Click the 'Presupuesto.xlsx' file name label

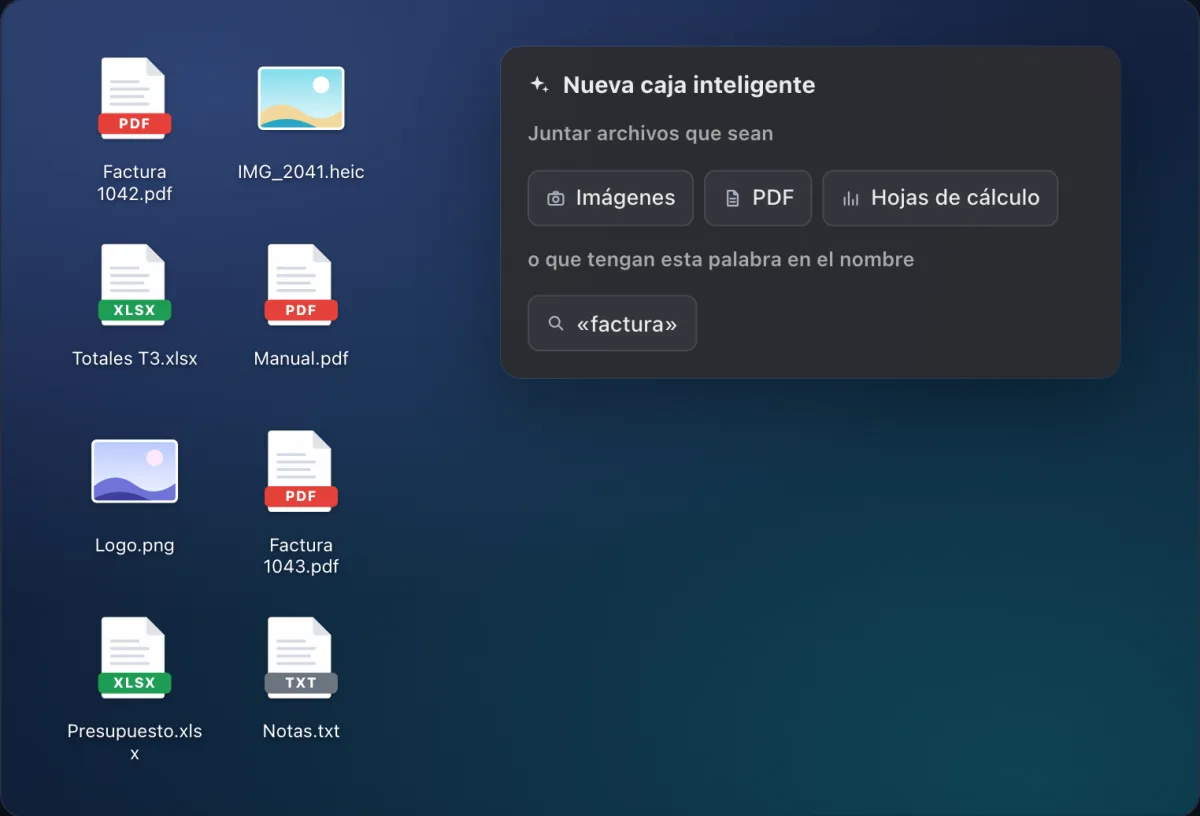[x=135, y=742]
